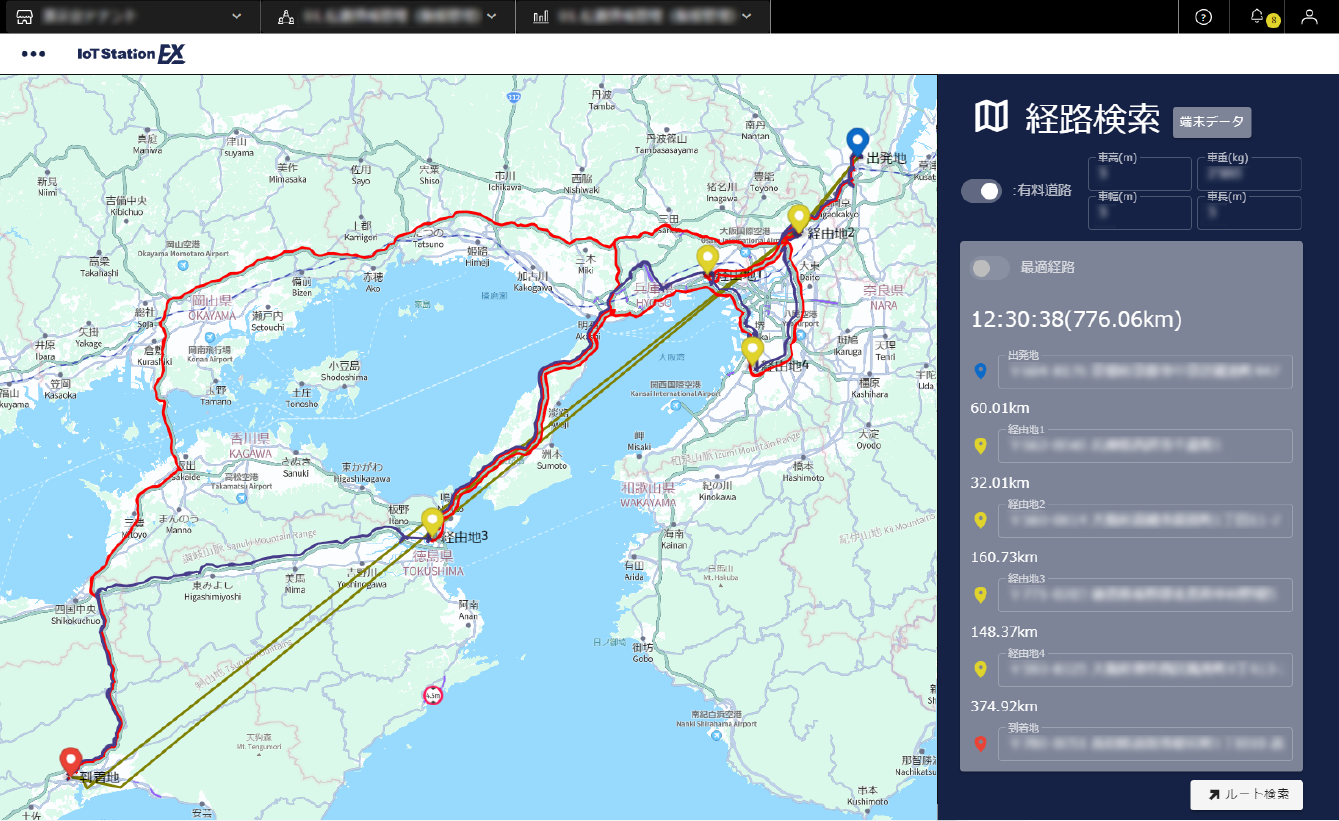Click the ルート検索 button

point(1246,794)
